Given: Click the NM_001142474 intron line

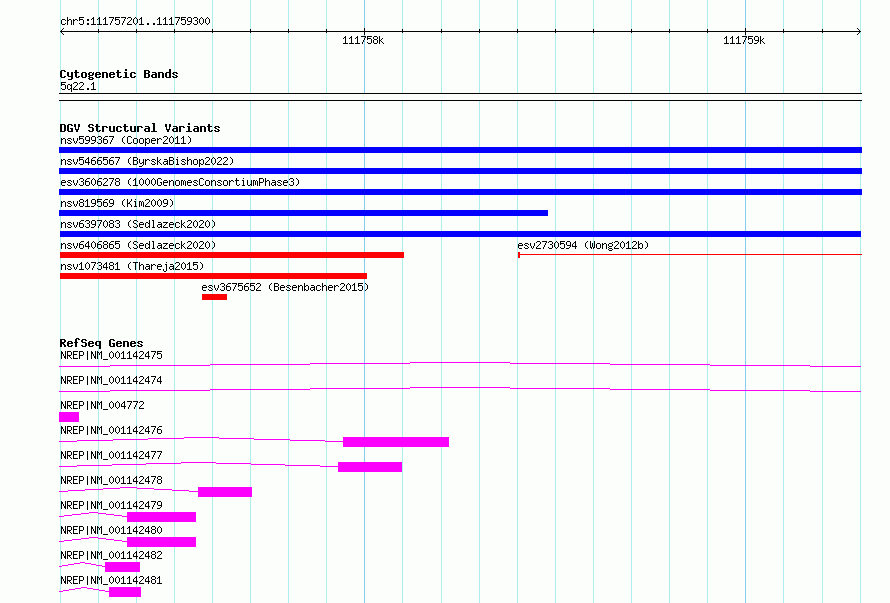Looking at the screenshot, I should coord(460,390).
